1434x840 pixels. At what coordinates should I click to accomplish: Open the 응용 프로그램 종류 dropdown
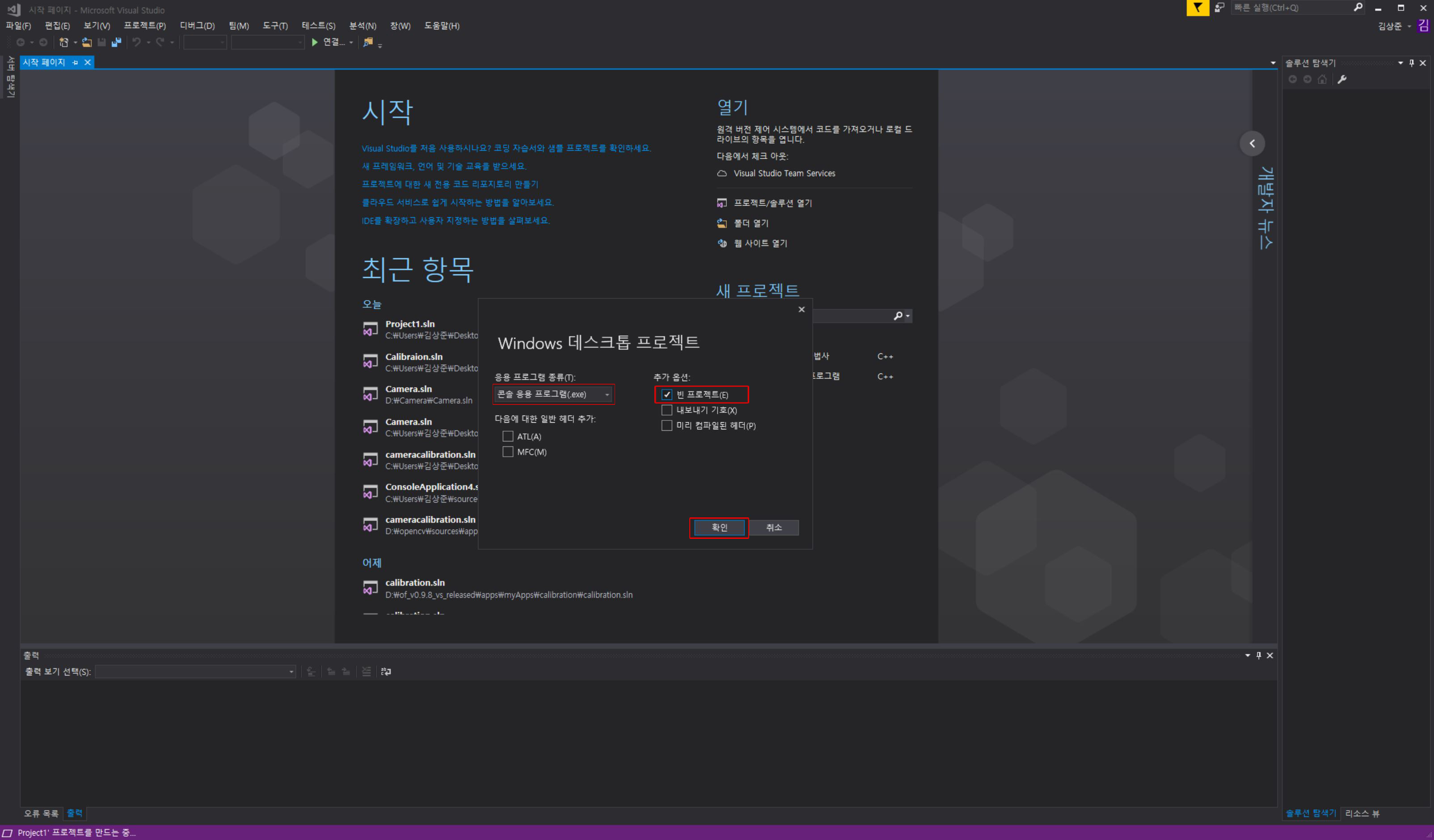(x=553, y=394)
